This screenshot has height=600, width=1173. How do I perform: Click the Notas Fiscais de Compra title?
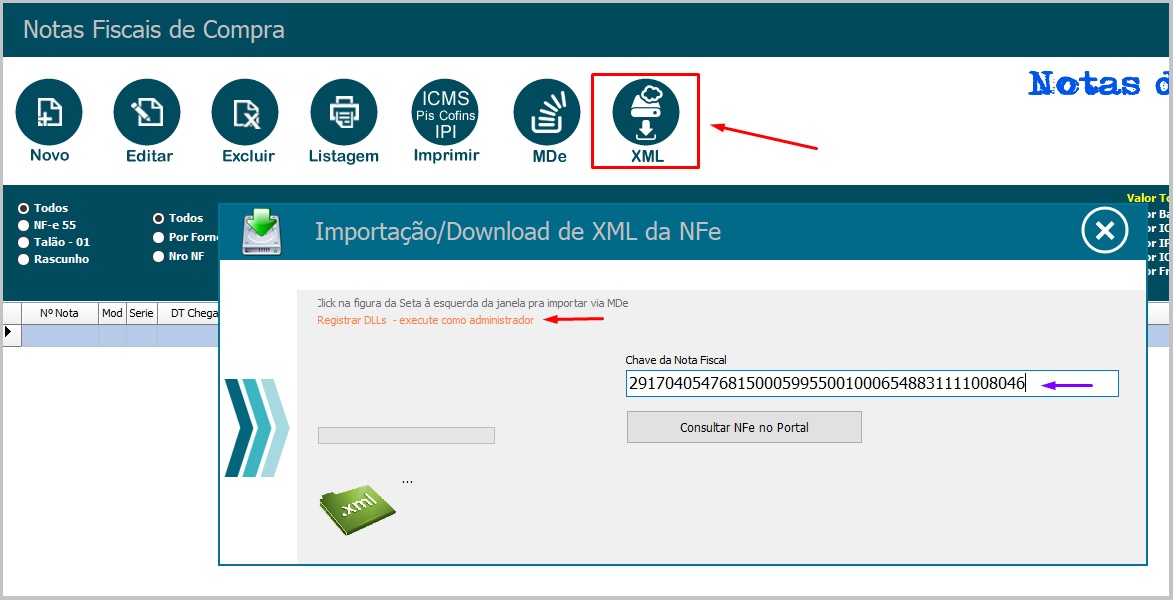coord(154,30)
